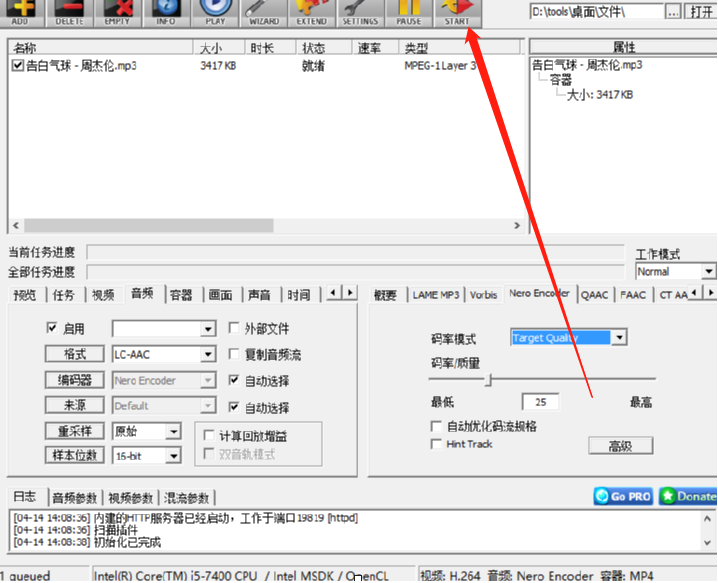718x583 pixels.
Task: Click the 编码器 button
Action: (x=75, y=380)
